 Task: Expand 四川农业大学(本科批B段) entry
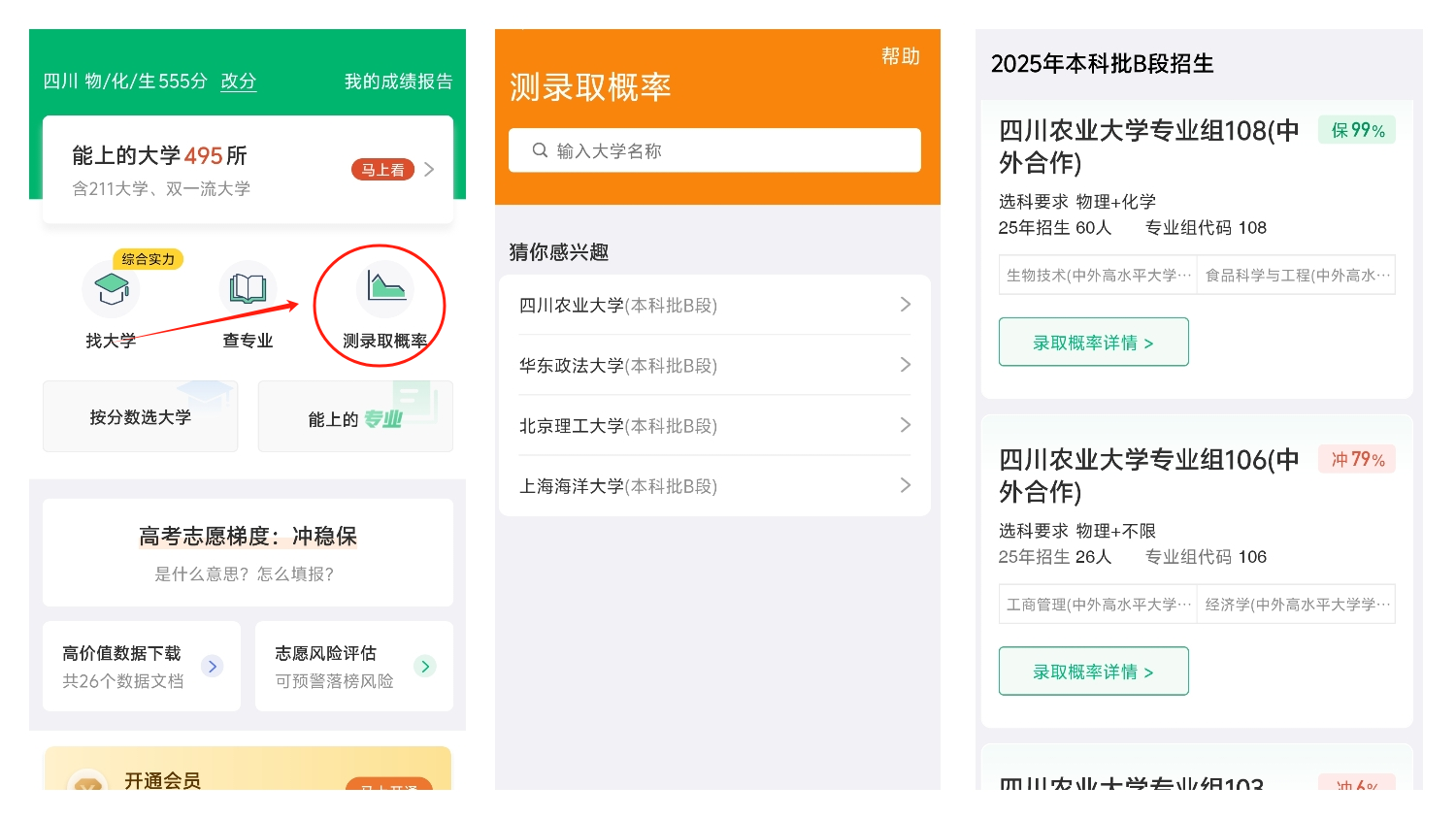(905, 305)
